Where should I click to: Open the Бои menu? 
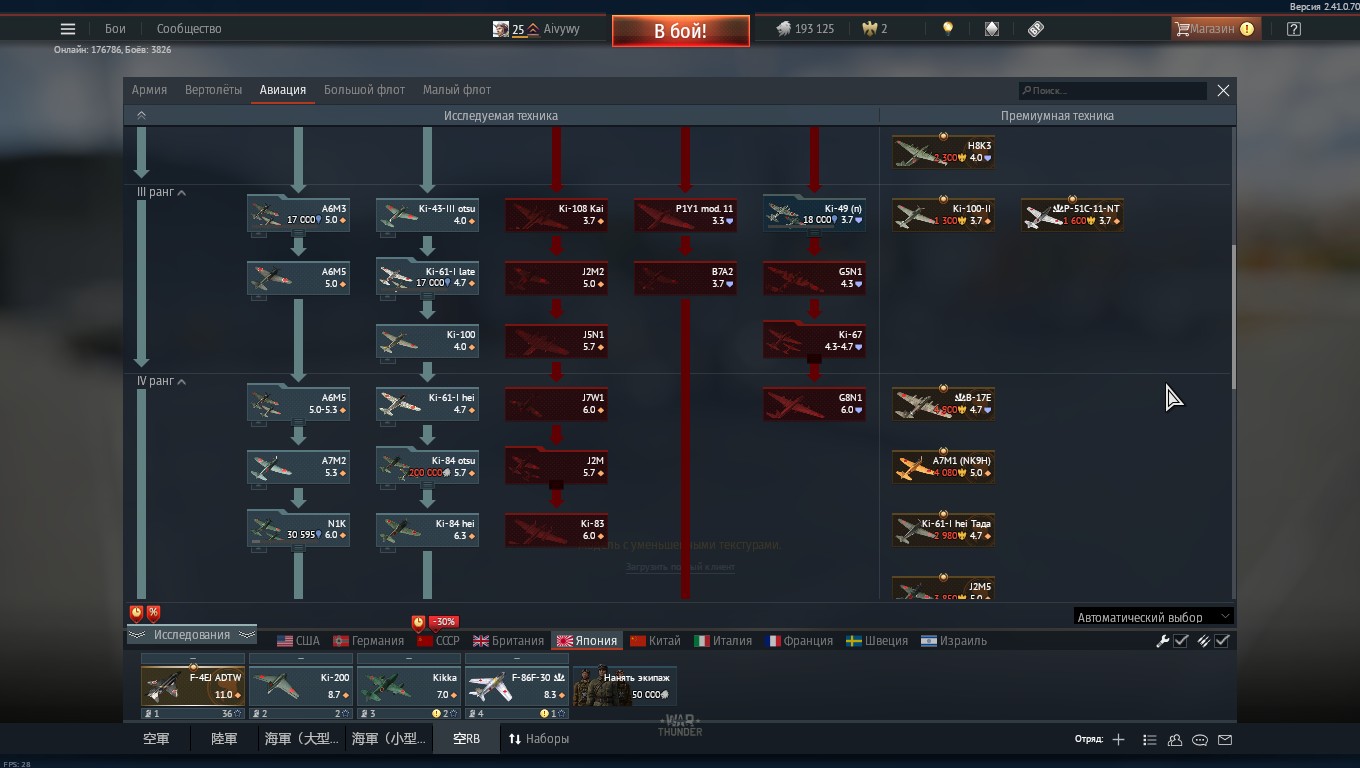pos(116,29)
